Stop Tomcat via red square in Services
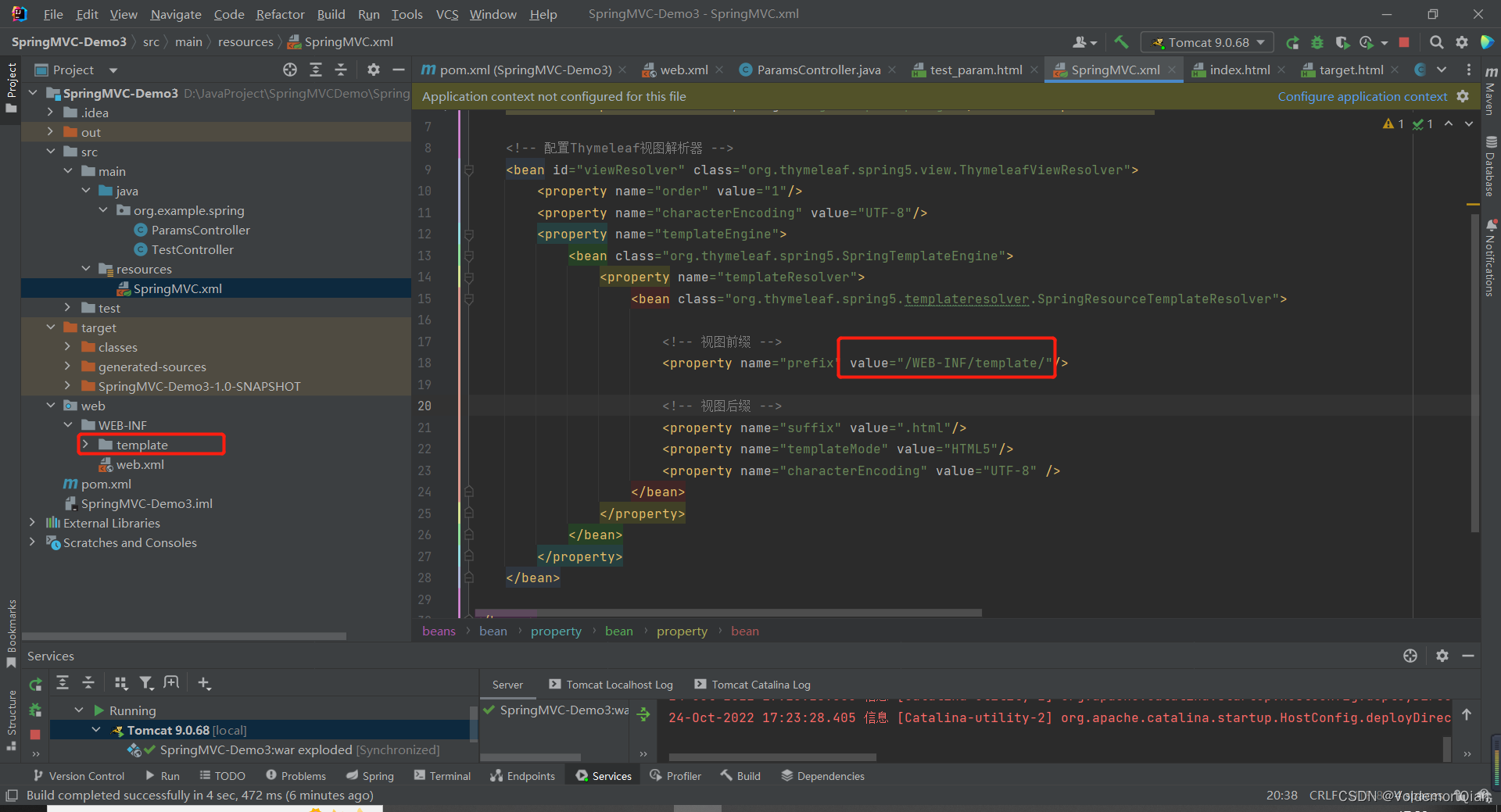The height and width of the screenshot is (812, 1501). 35,735
